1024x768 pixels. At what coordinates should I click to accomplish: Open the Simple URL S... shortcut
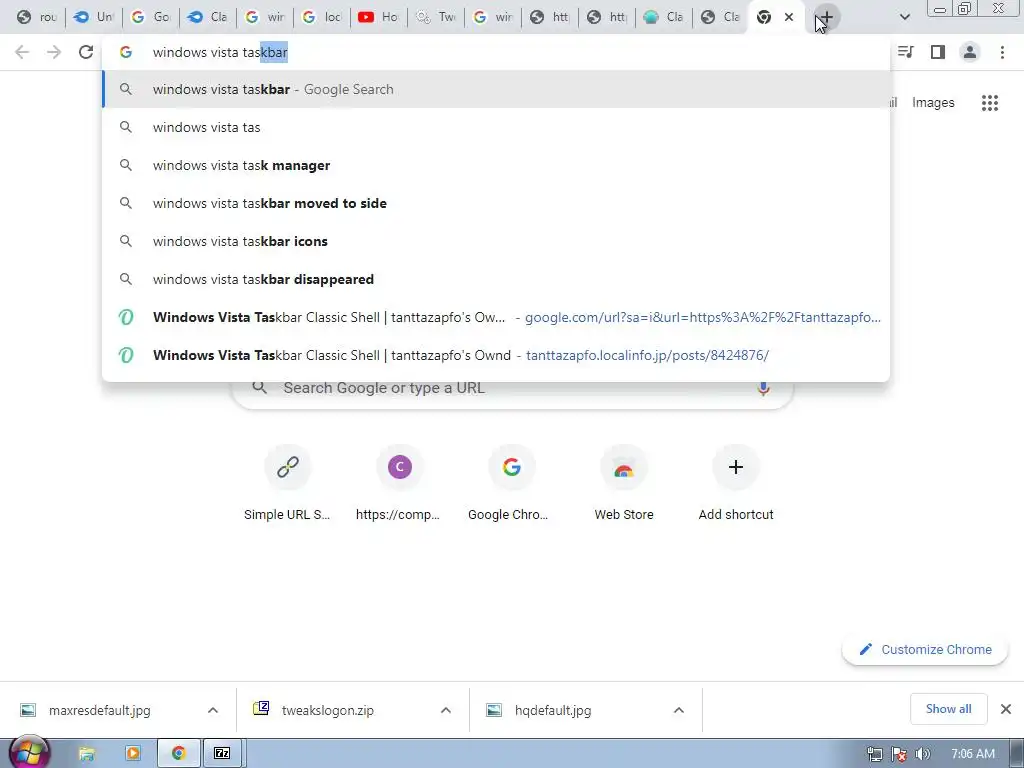pos(287,484)
